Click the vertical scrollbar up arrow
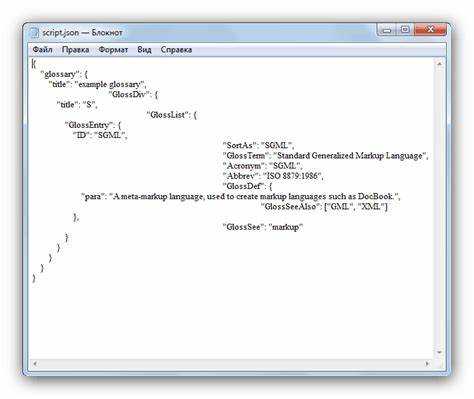This screenshot has height=399, width=474. click(439, 63)
